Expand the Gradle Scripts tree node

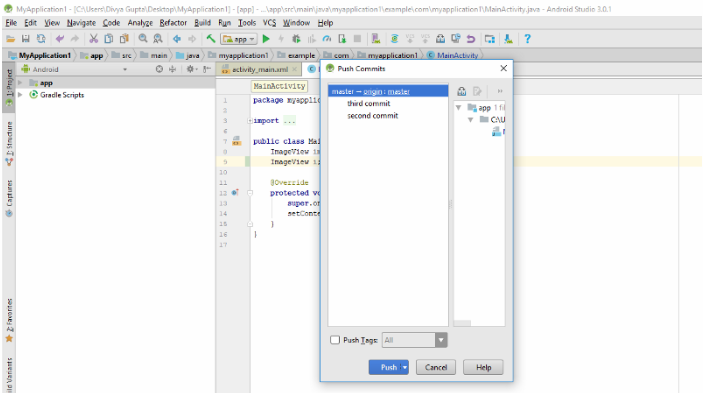coord(20,95)
